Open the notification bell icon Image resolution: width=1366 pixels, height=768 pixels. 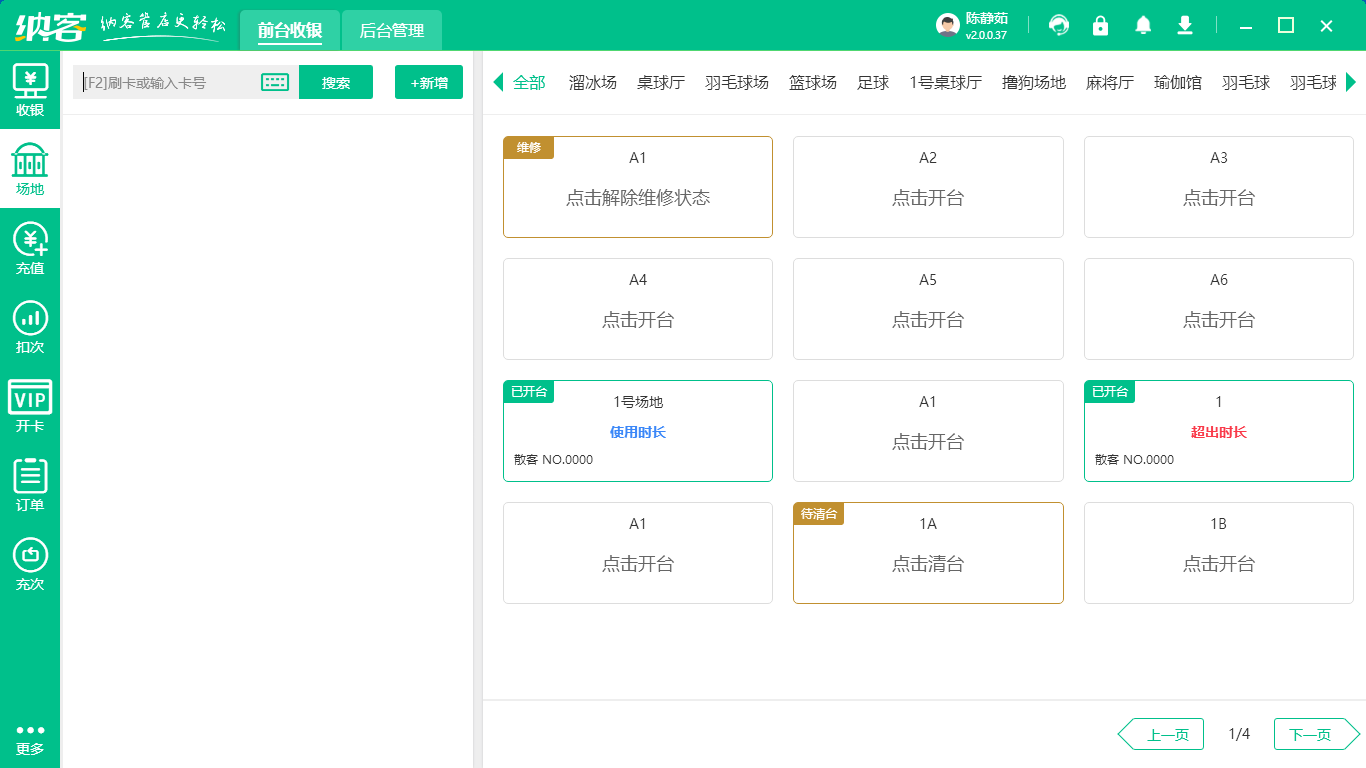[1143, 26]
